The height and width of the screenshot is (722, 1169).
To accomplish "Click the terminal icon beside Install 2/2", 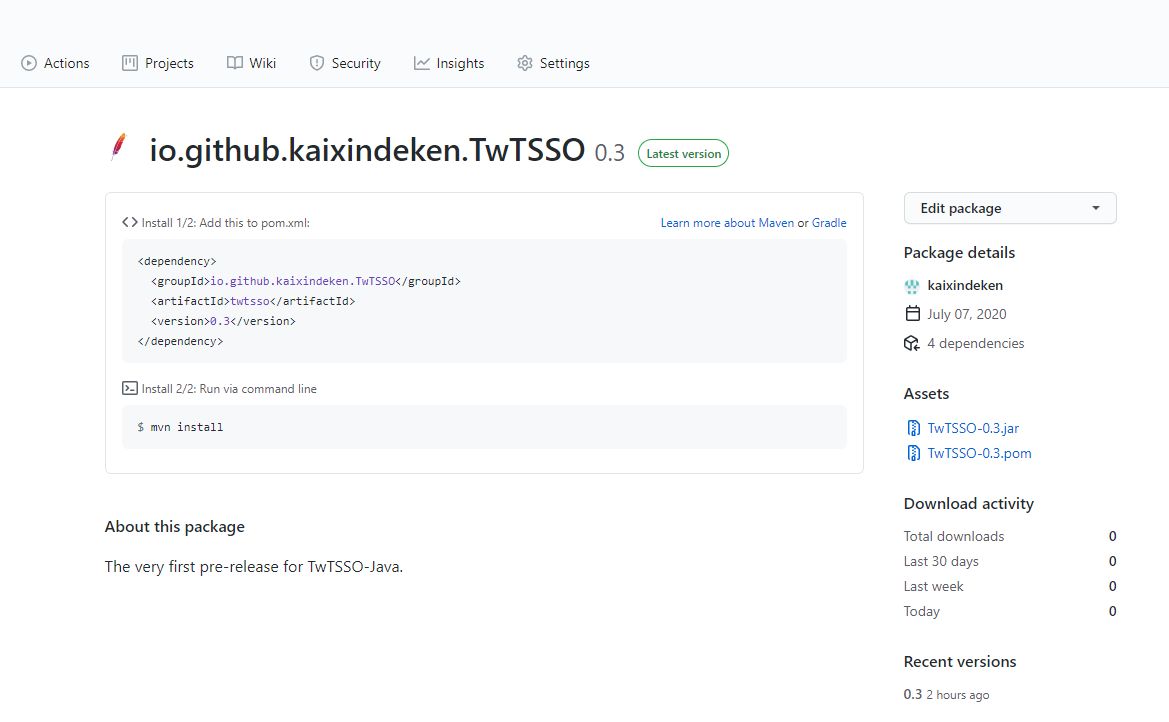I will 130,389.
